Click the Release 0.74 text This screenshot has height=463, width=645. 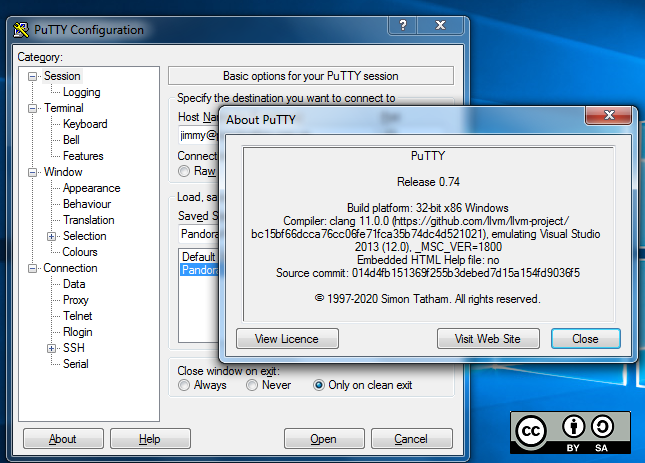tap(428, 182)
